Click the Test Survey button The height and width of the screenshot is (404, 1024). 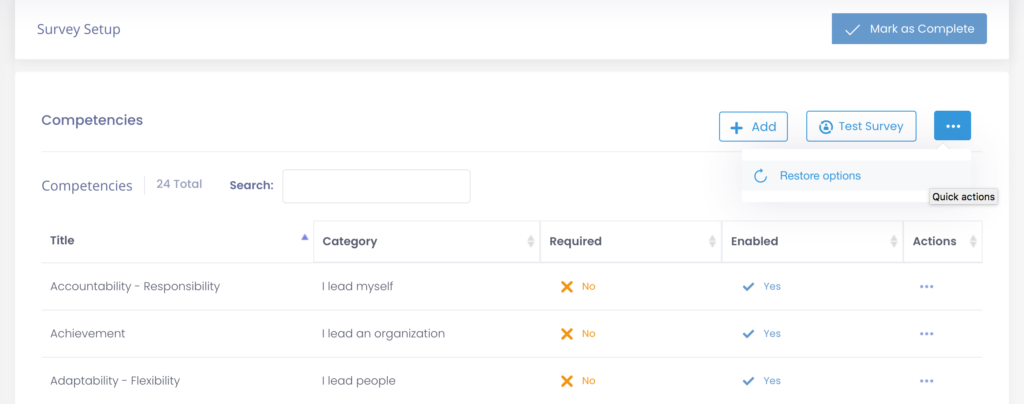tap(860, 127)
